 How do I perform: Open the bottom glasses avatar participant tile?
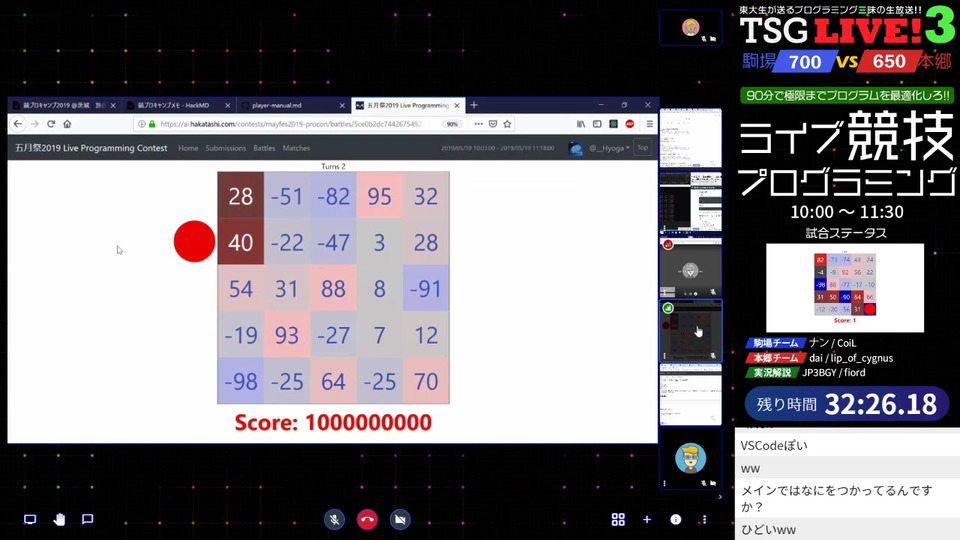[x=691, y=460]
